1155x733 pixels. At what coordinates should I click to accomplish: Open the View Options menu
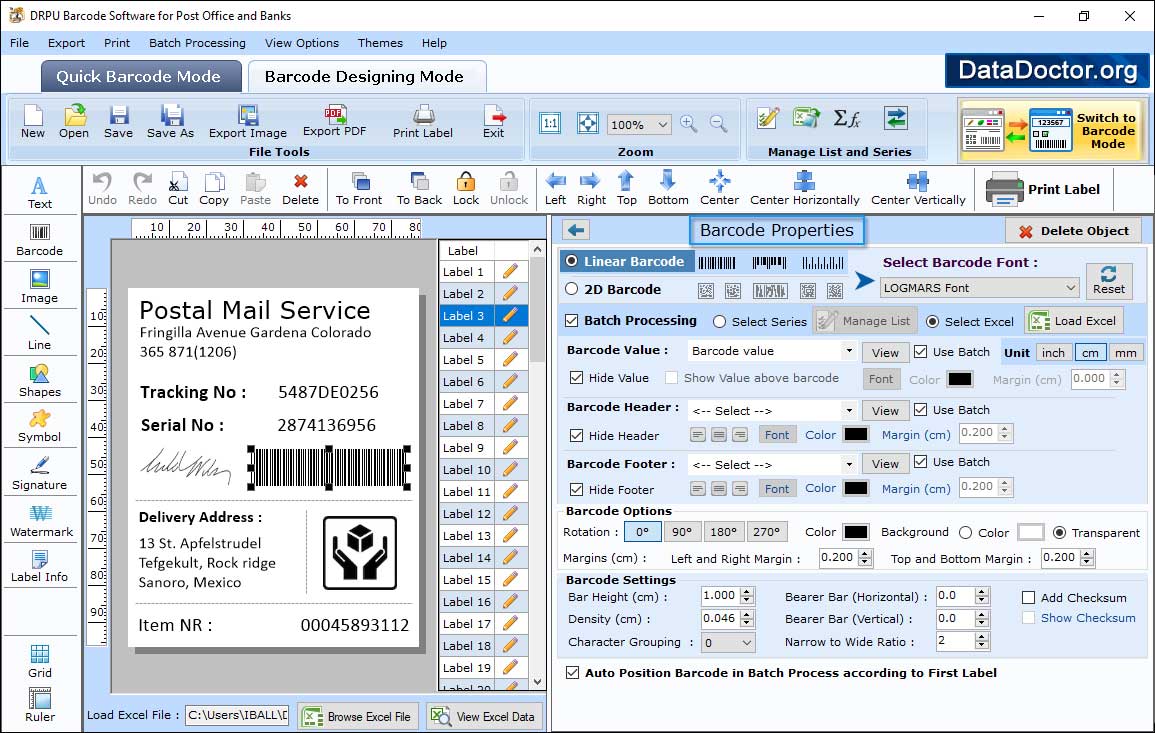[302, 43]
